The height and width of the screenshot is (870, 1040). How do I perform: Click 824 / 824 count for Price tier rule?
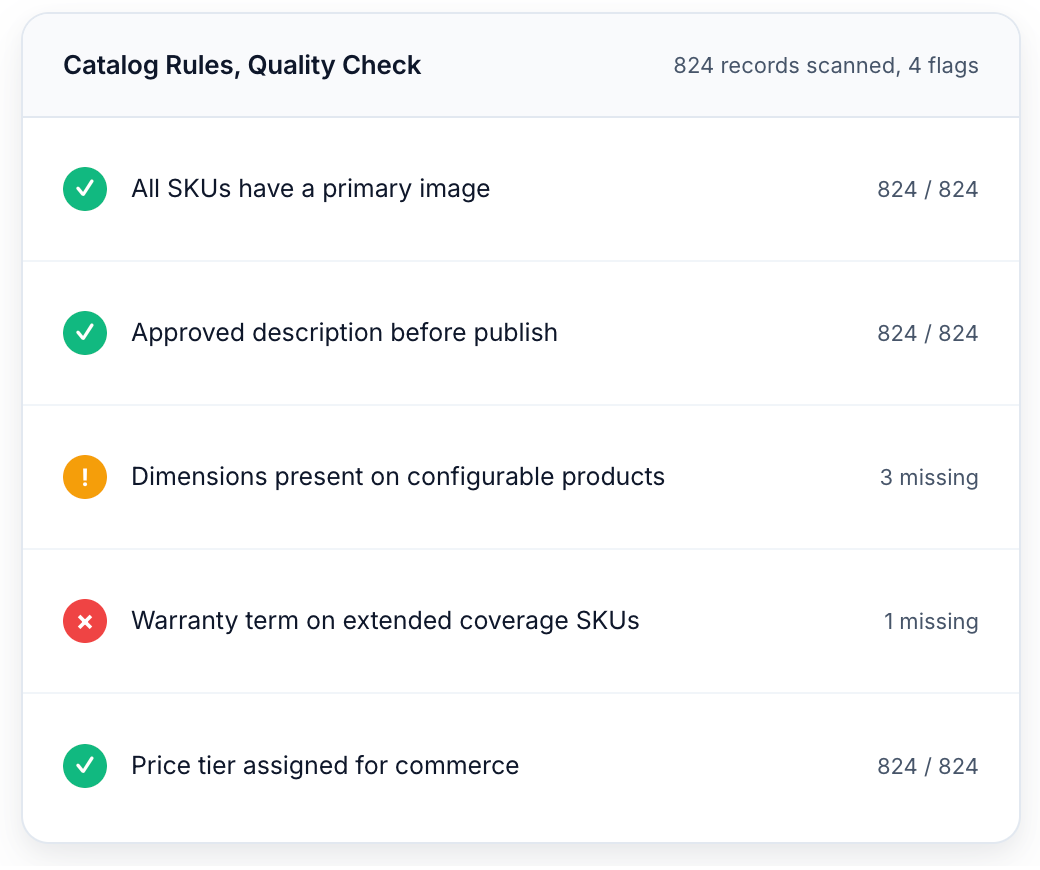pos(927,767)
